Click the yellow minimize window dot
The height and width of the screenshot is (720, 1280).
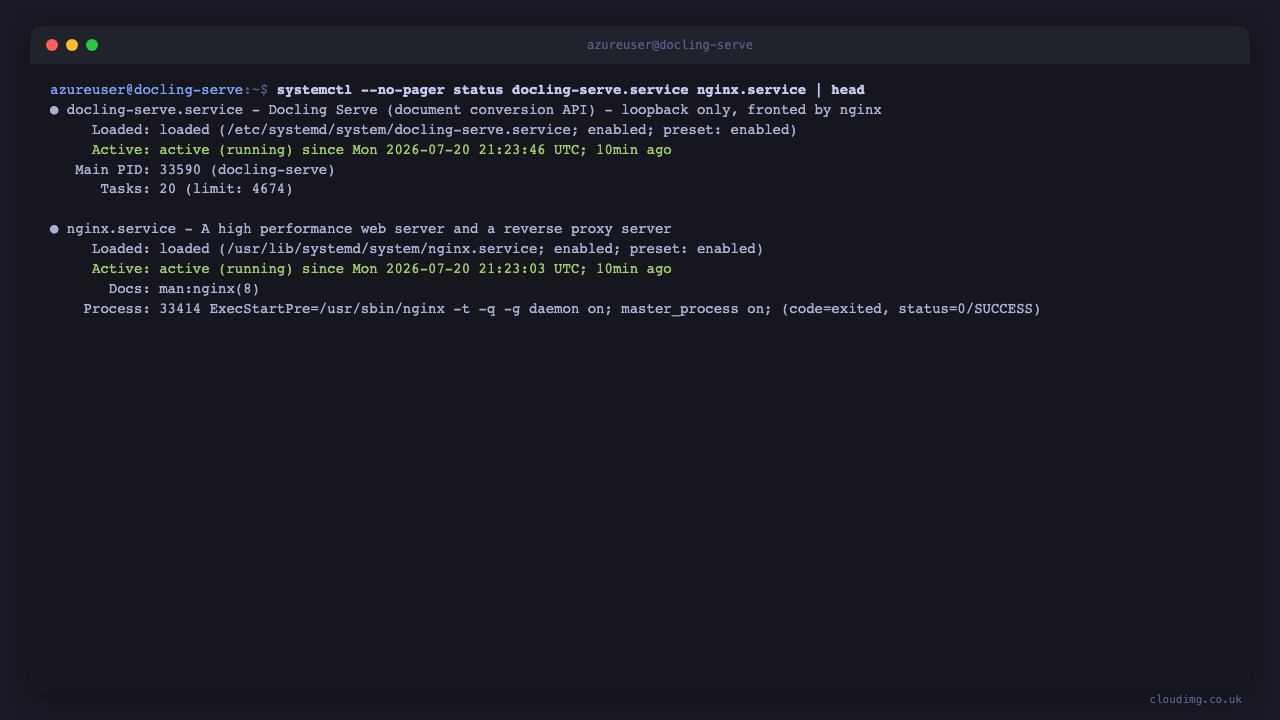click(x=72, y=45)
